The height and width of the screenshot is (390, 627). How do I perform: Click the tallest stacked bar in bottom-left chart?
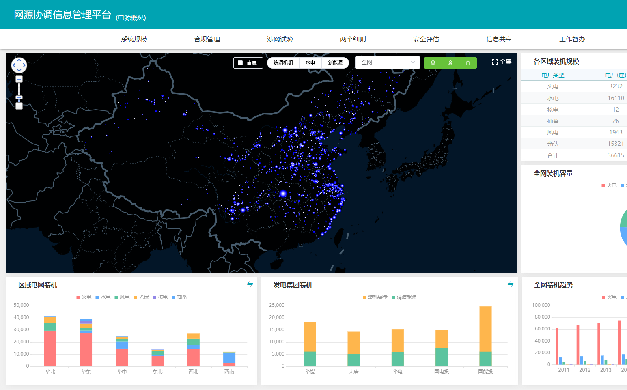(x=50, y=341)
